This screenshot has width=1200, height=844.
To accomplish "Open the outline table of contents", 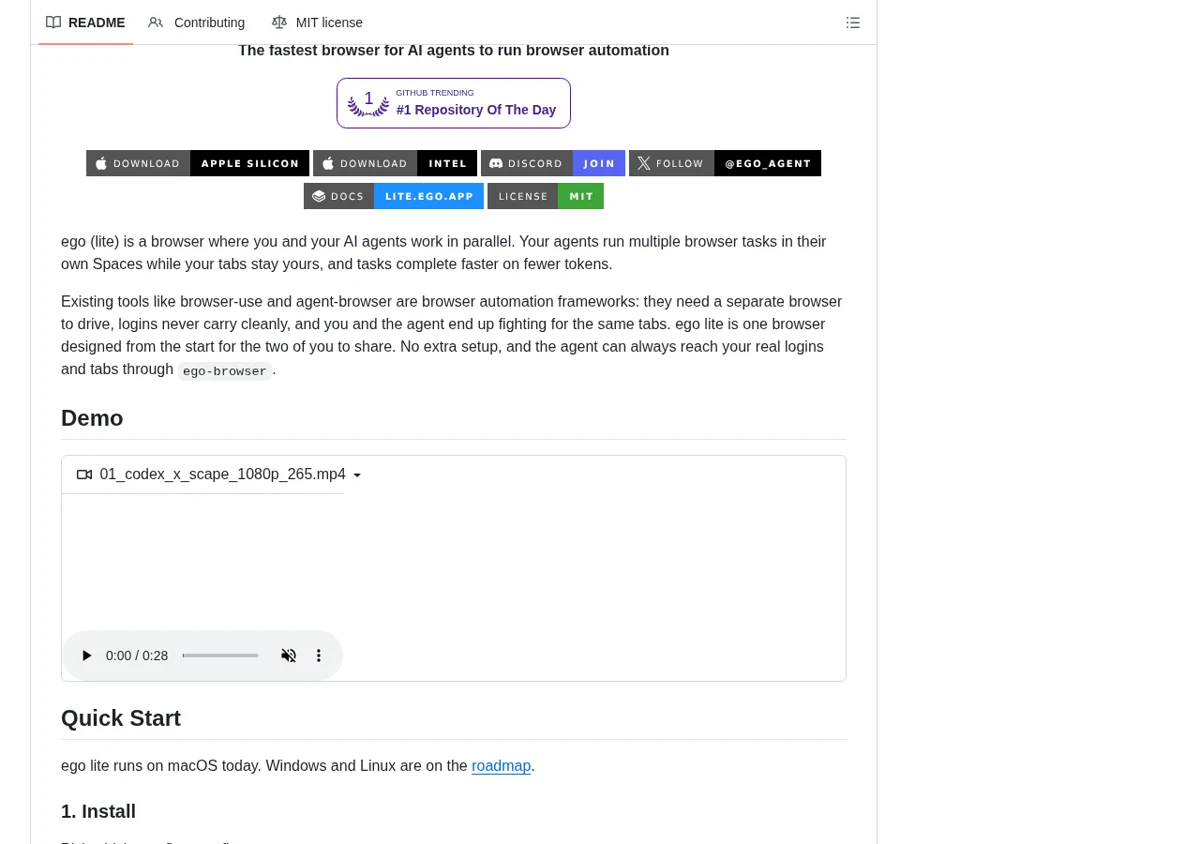I will (x=852, y=22).
